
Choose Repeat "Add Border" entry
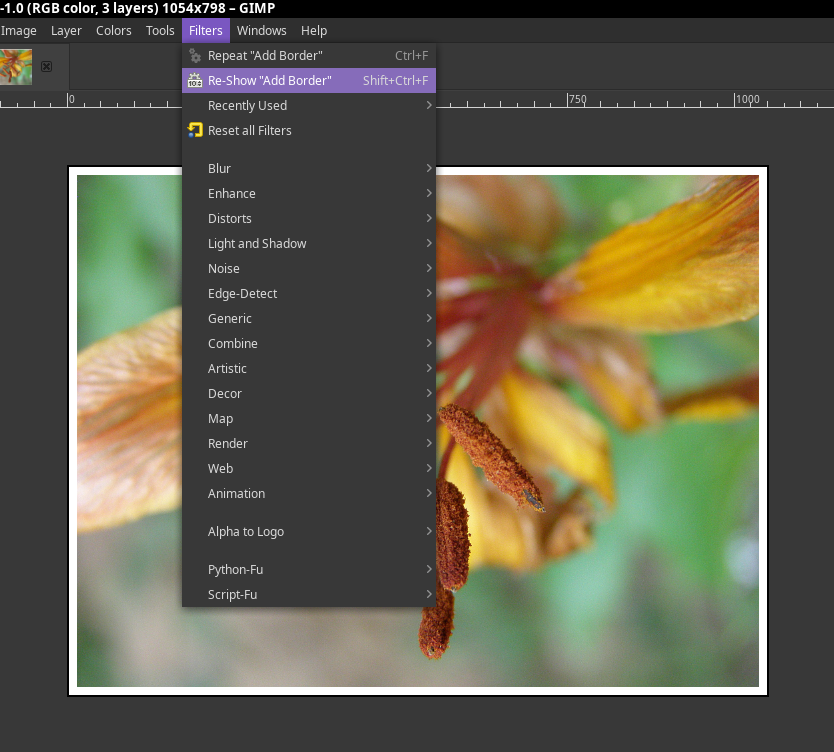tap(309, 55)
